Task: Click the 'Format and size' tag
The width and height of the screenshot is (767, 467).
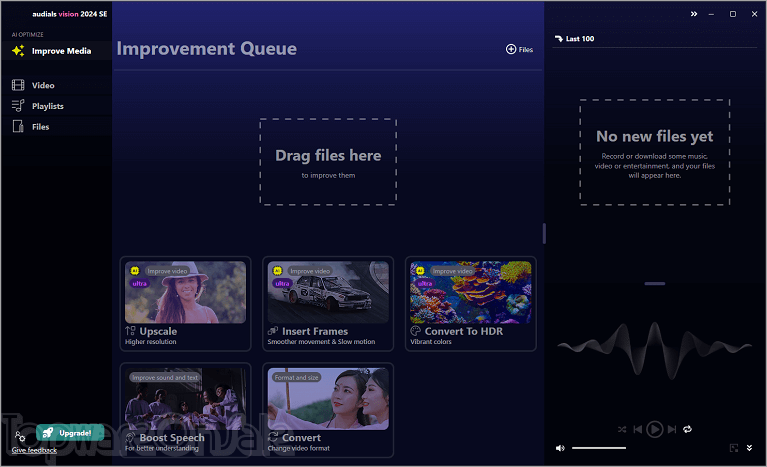Action: point(296,378)
